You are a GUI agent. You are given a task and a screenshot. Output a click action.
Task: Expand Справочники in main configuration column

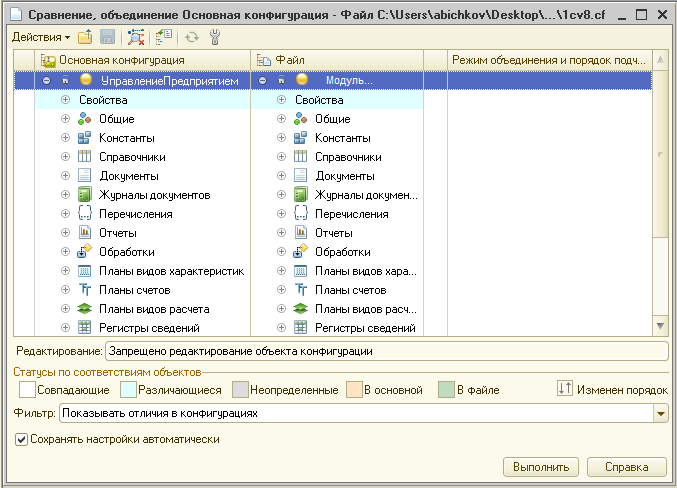pos(65,157)
